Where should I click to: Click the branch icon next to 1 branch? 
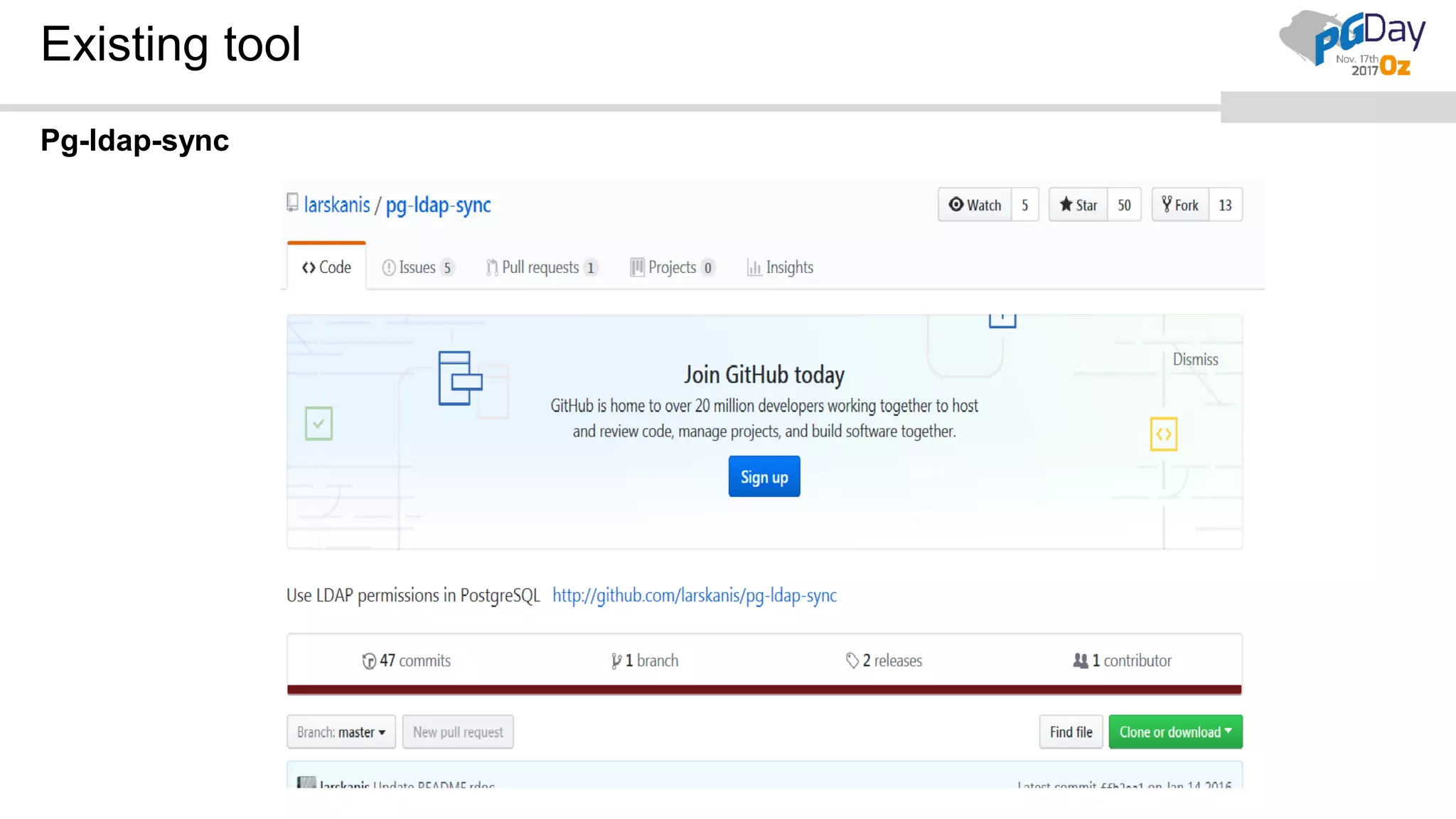616,661
